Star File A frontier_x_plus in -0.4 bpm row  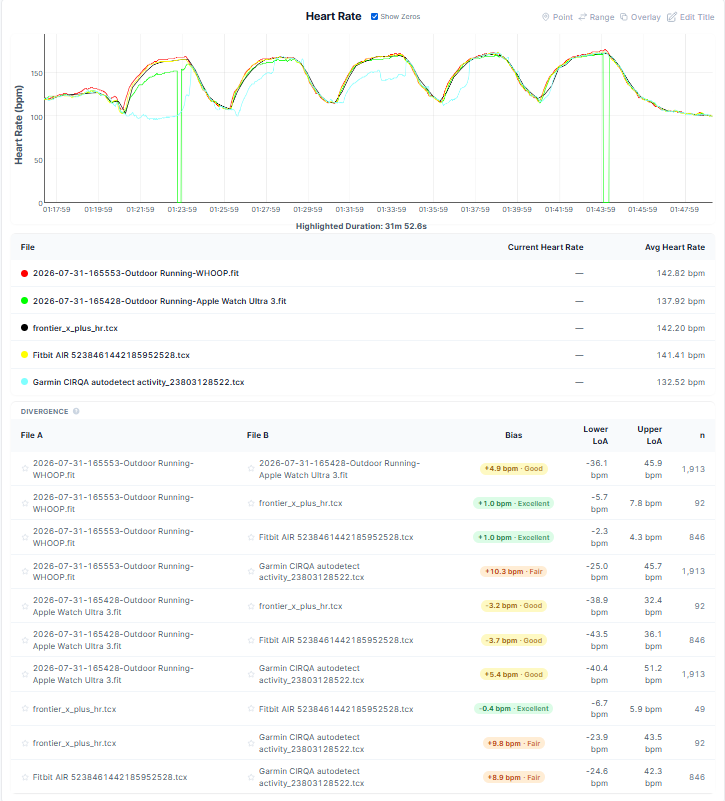25,709
